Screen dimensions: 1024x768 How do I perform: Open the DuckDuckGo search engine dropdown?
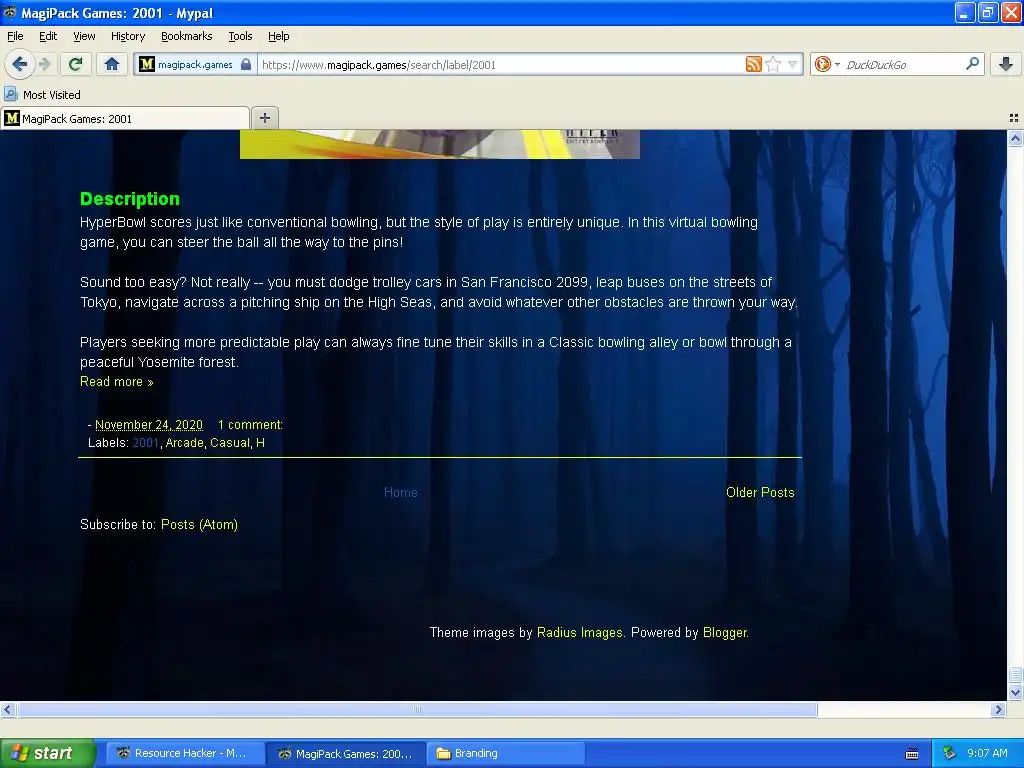pos(826,64)
